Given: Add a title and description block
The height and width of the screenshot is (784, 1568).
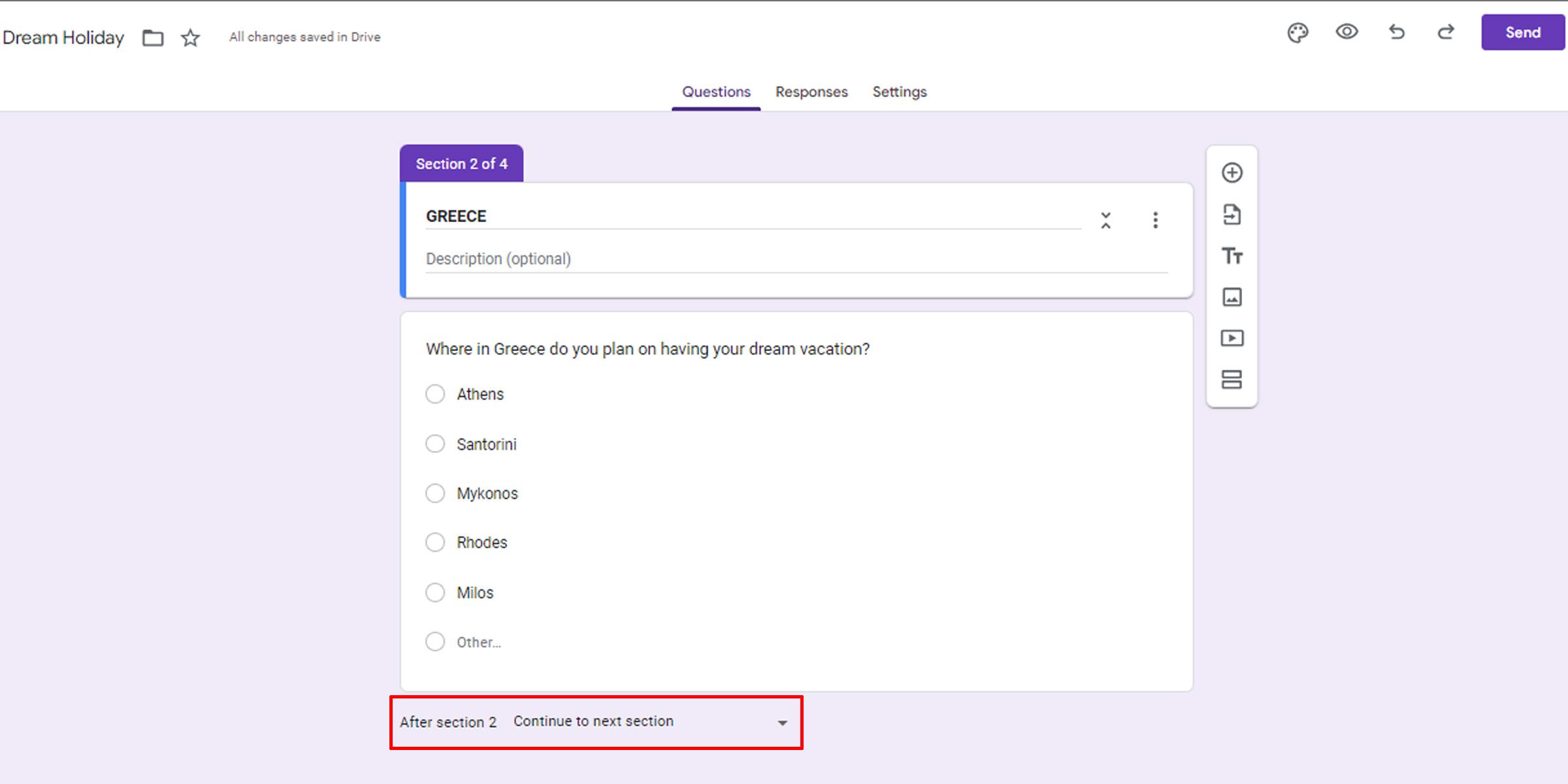Looking at the screenshot, I should (x=1232, y=256).
